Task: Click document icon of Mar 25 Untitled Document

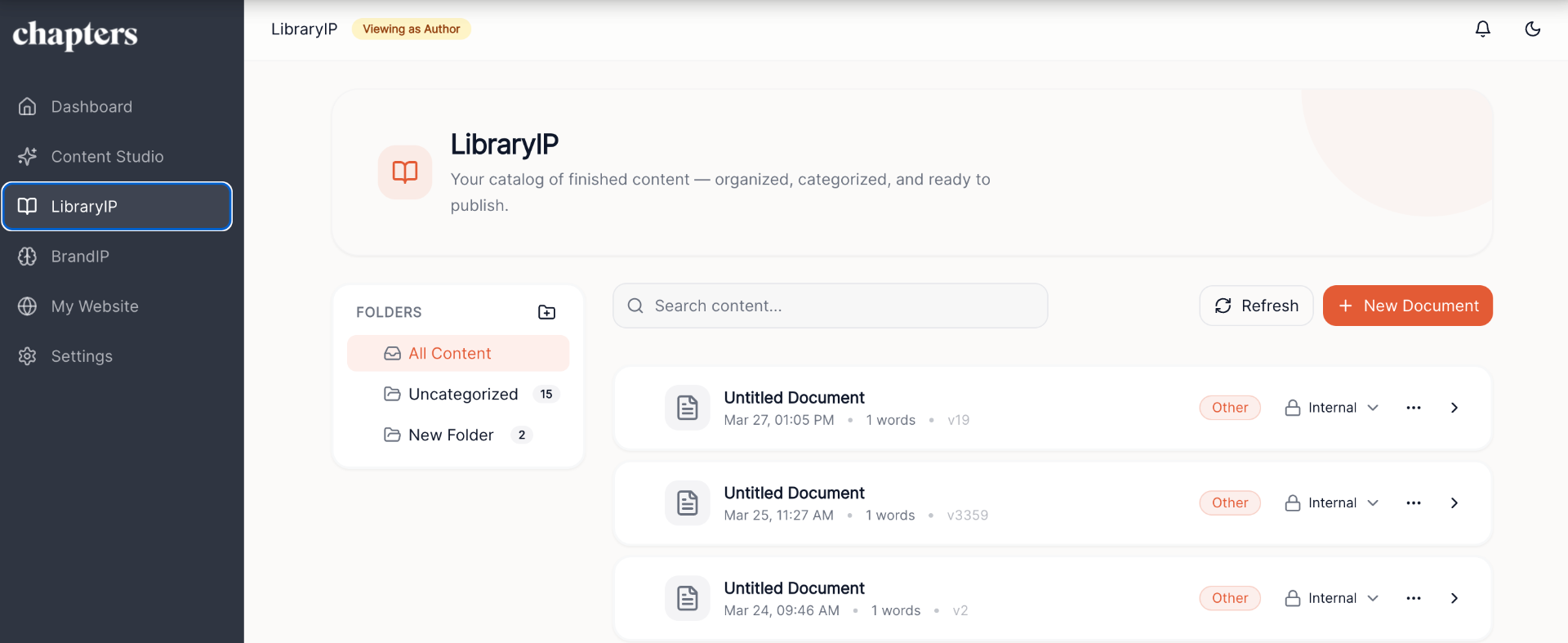Action: click(x=688, y=502)
